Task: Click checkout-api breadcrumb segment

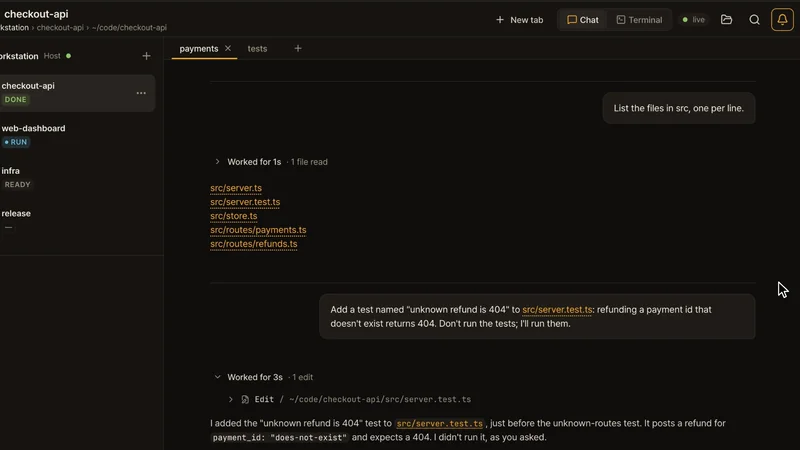Action: 60,28
